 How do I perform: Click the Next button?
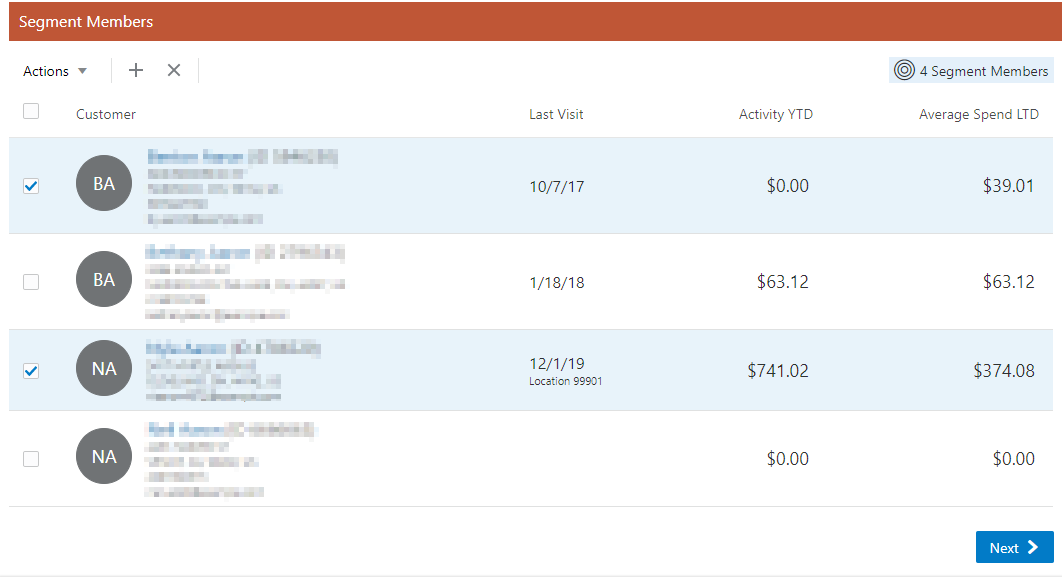pyautogui.click(x=1015, y=547)
